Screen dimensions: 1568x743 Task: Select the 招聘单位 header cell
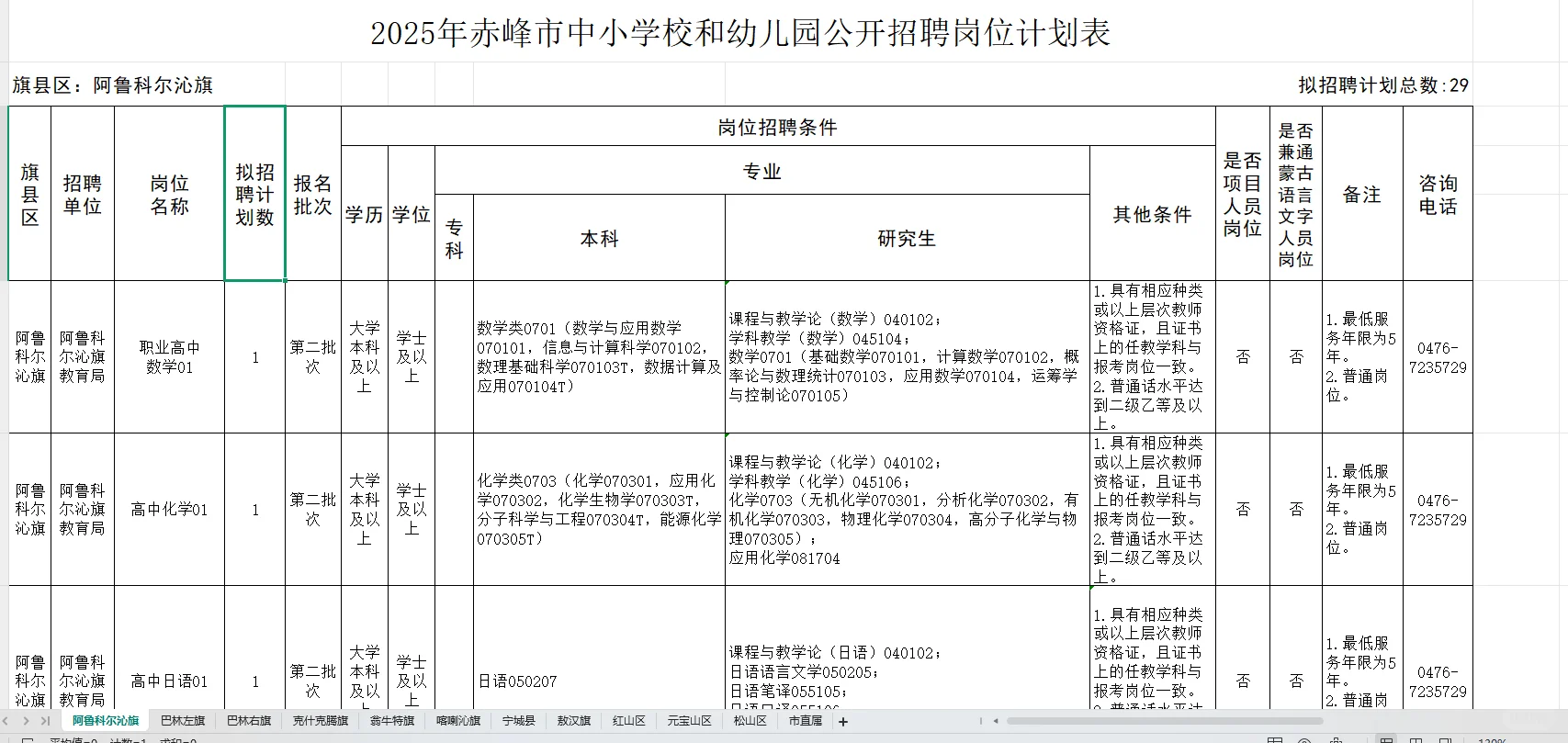83,194
